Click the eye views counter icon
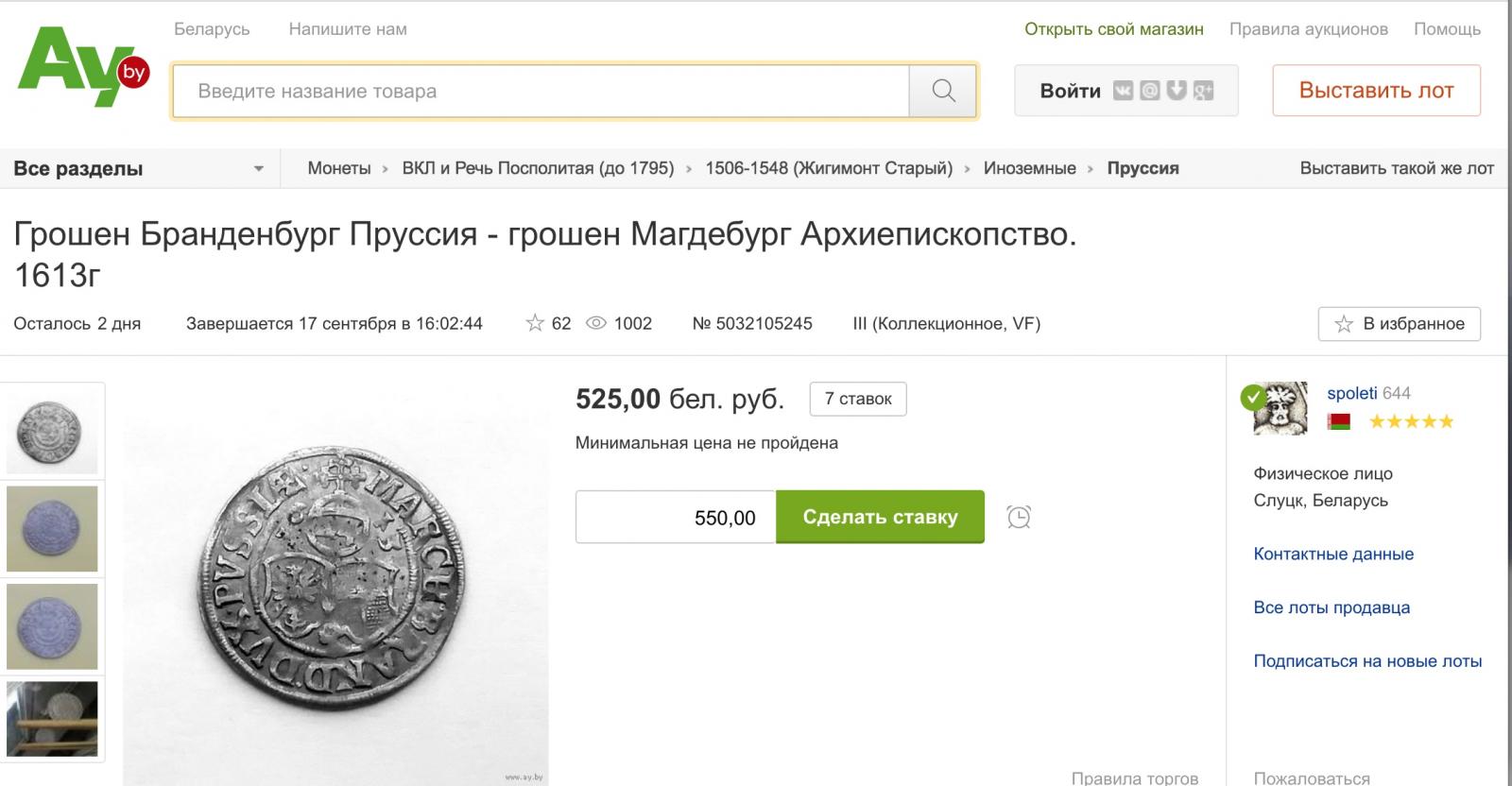 tap(596, 323)
